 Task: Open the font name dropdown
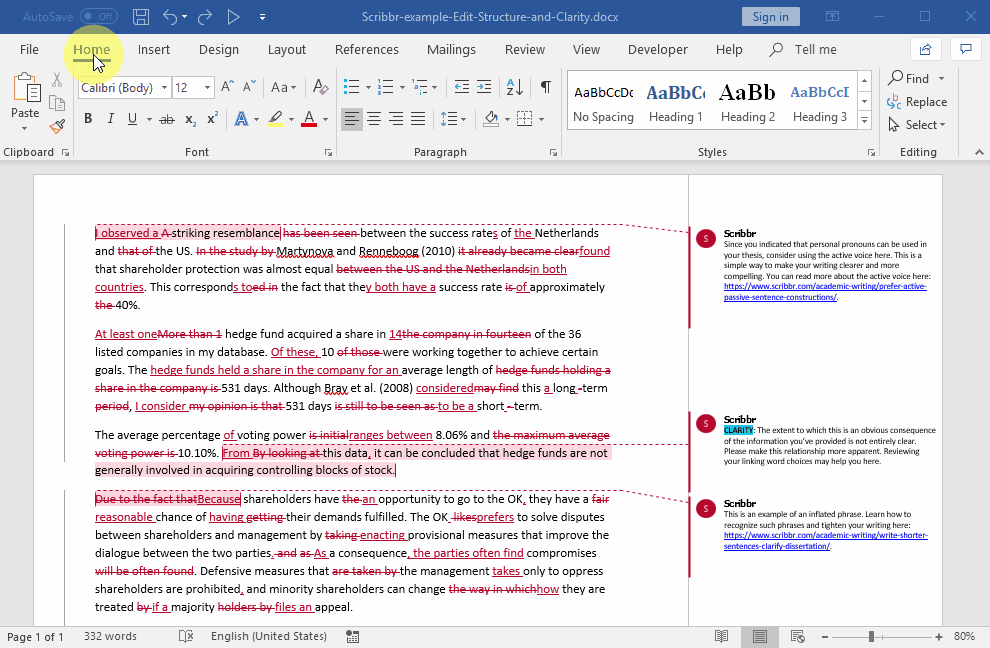[x=163, y=88]
